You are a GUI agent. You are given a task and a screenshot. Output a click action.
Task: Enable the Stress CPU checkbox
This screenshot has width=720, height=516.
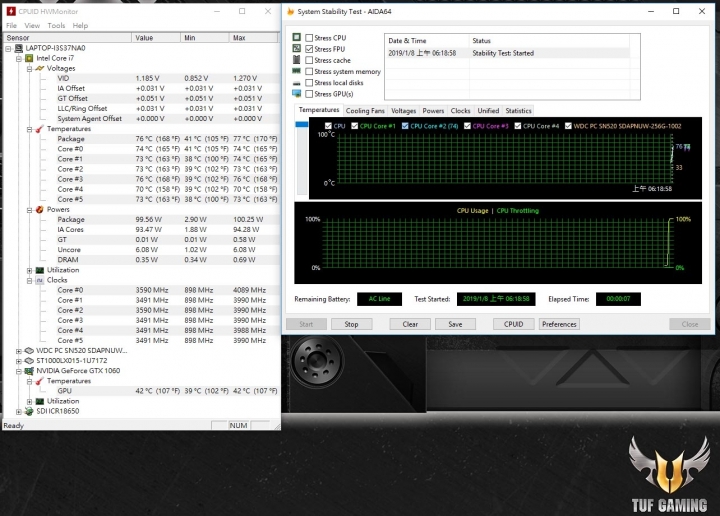pos(309,38)
